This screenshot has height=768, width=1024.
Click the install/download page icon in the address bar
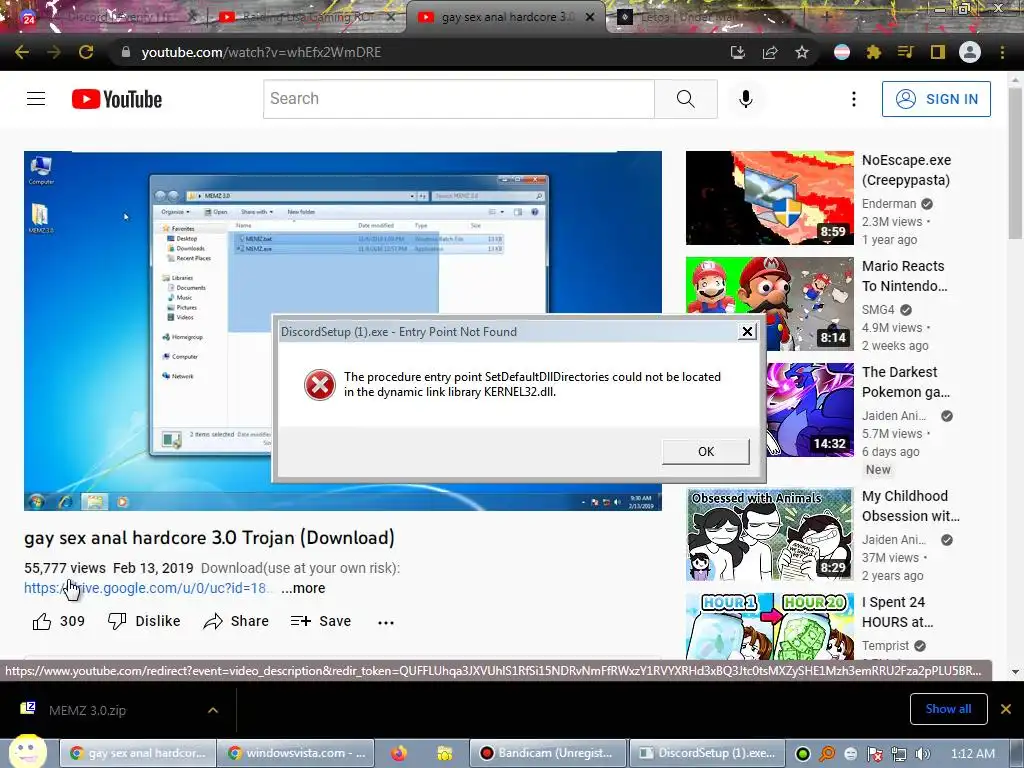pos(738,52)
